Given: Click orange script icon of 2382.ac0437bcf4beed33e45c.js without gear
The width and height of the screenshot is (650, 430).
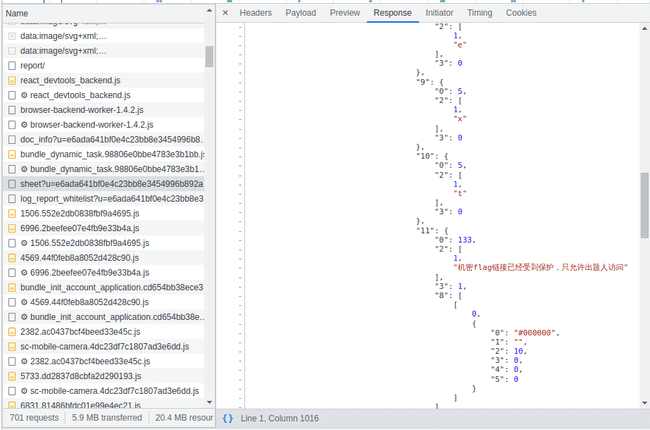Looking at the screenshot, I should (12, 332).
